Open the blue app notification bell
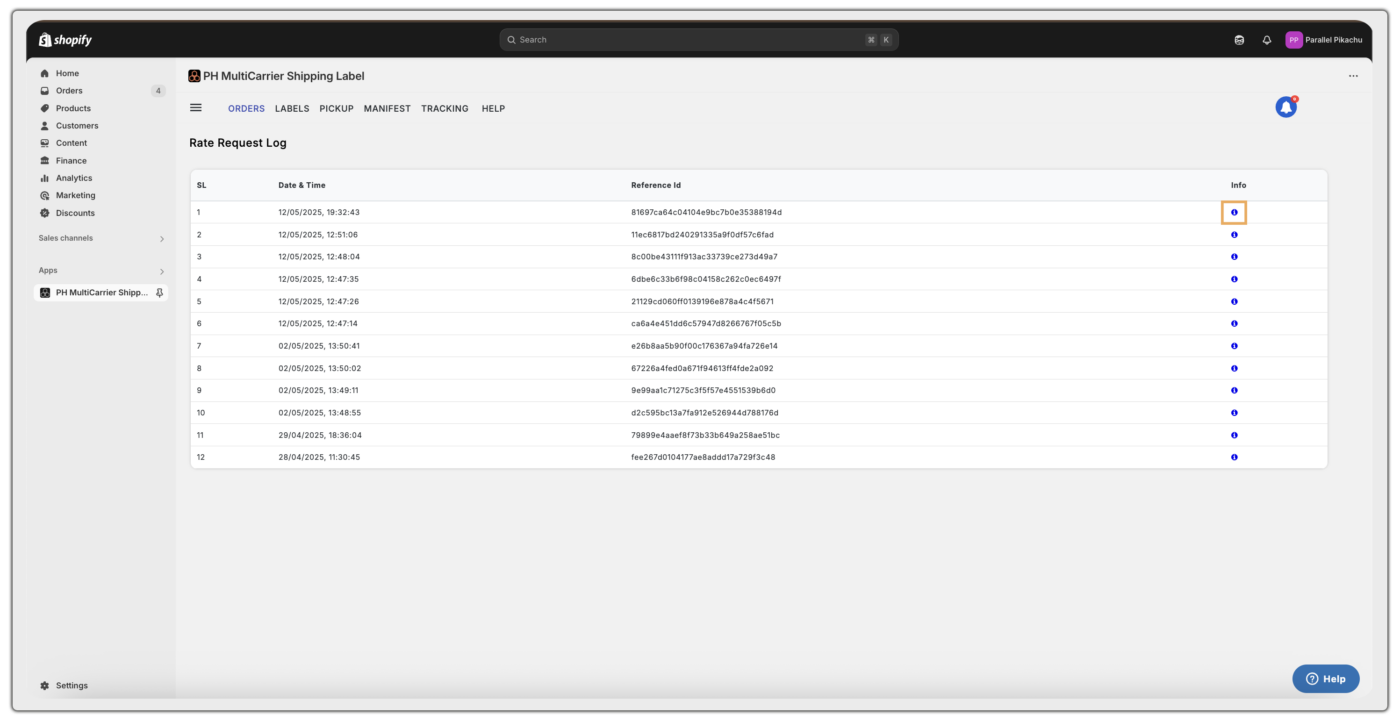This screenshot has width=1400, height=722. coord(1286,107)
